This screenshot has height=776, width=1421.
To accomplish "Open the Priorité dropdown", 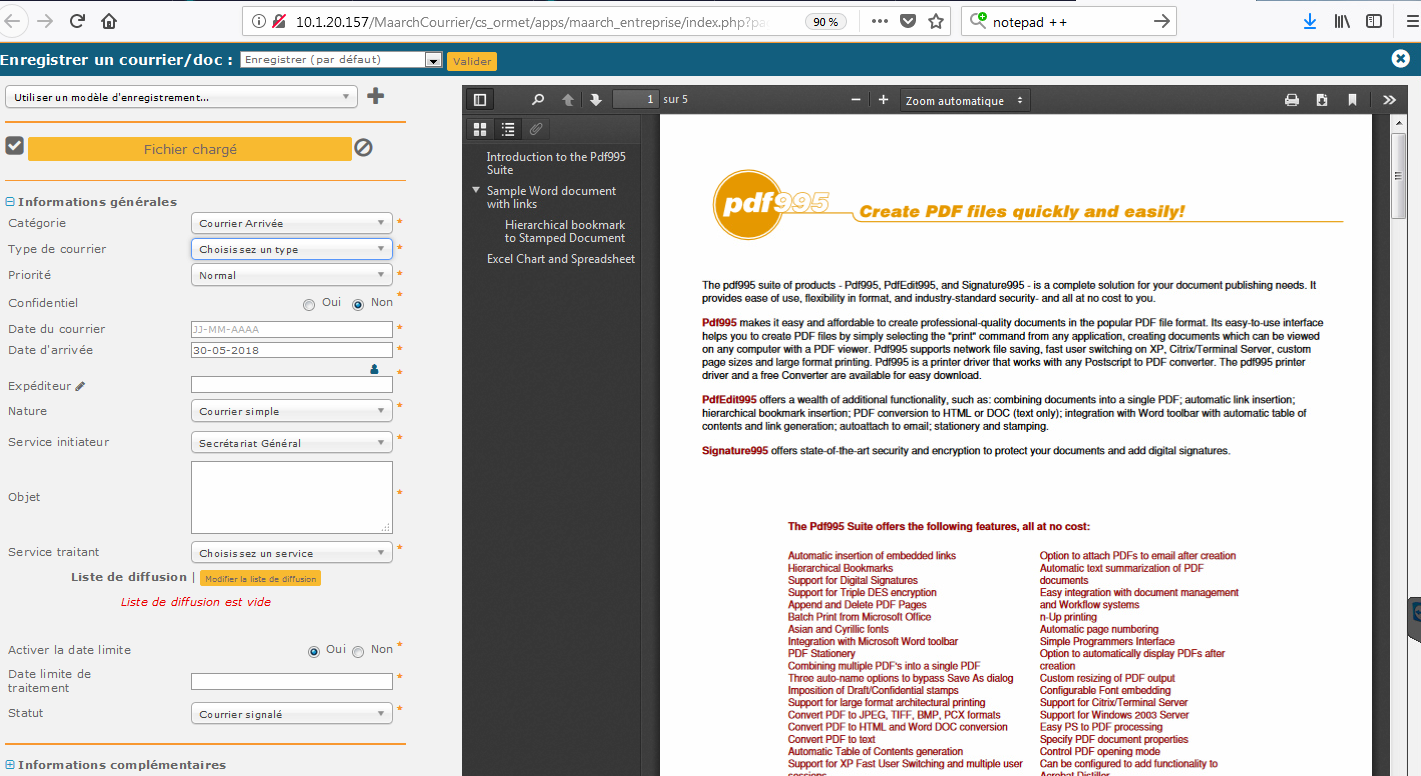I will click(x=292, y=275).
